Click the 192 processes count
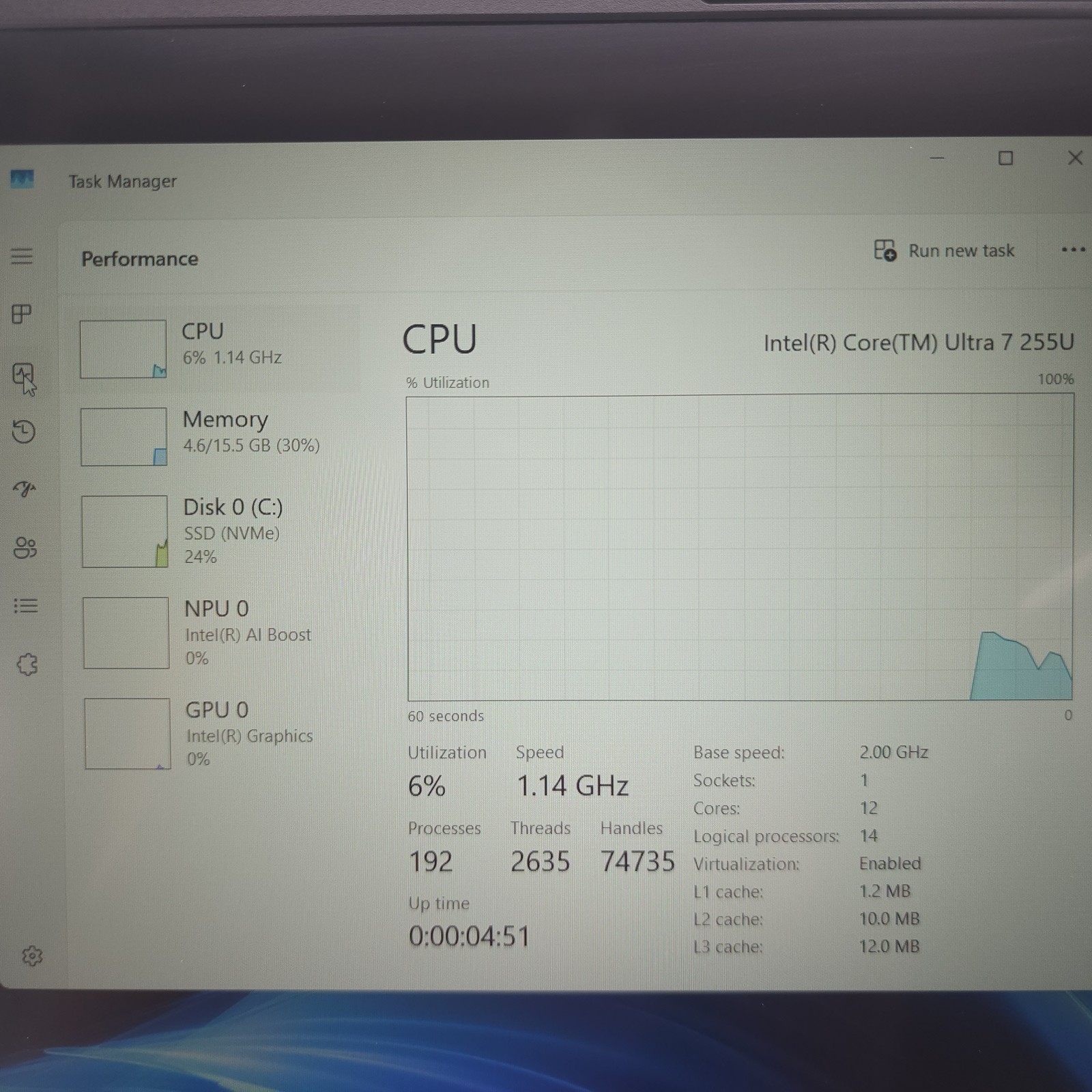Viewport: 1092px width, 1092px height. 431,861
